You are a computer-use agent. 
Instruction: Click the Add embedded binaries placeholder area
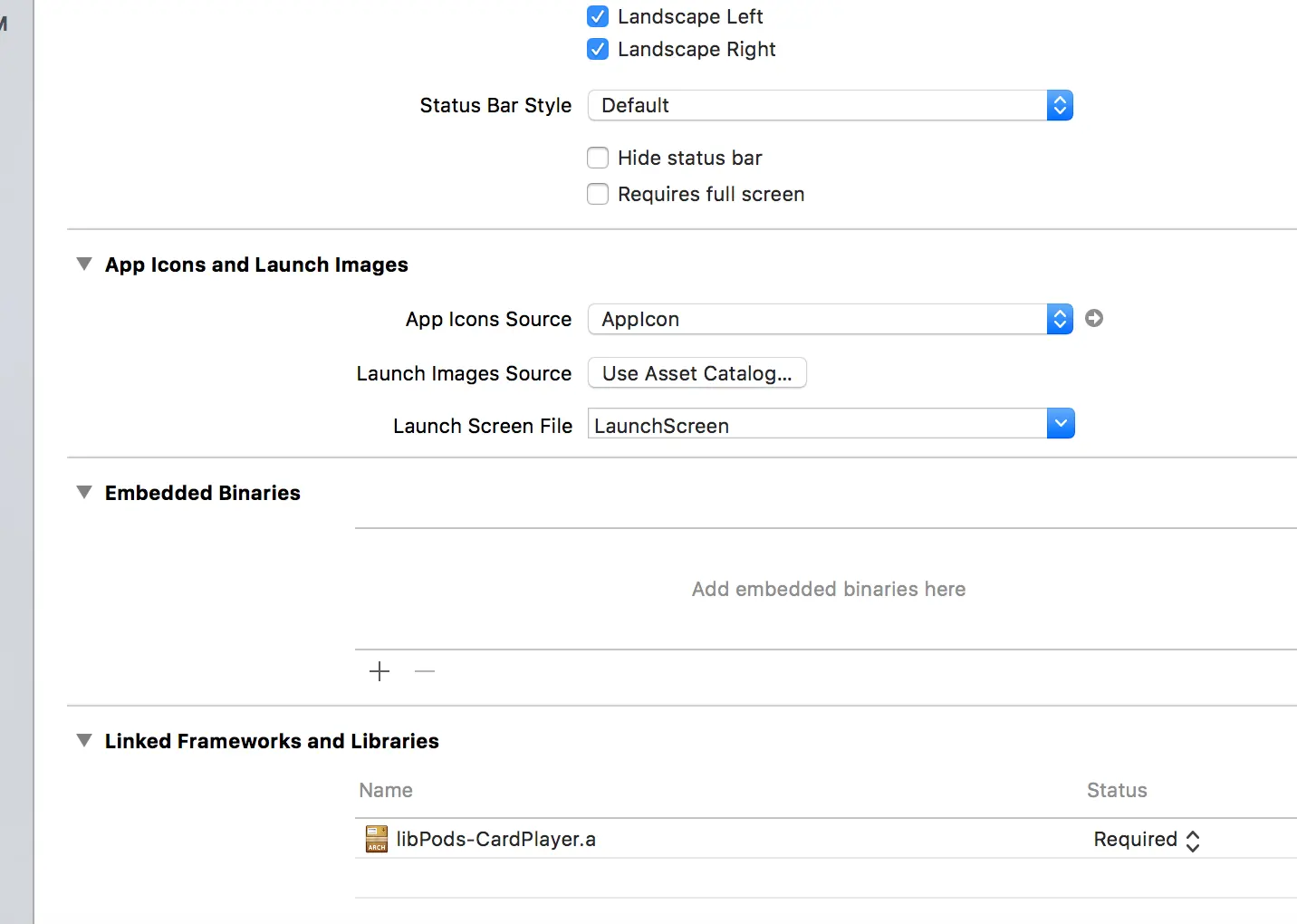(x=828, y=589)
